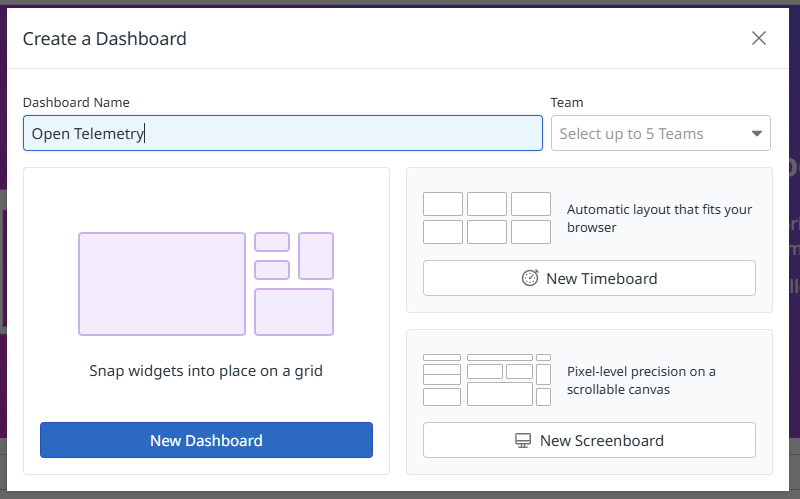Click the Create a Dashboard title
The width and height of the screenshot is (800, 499).
pos(105,39)
